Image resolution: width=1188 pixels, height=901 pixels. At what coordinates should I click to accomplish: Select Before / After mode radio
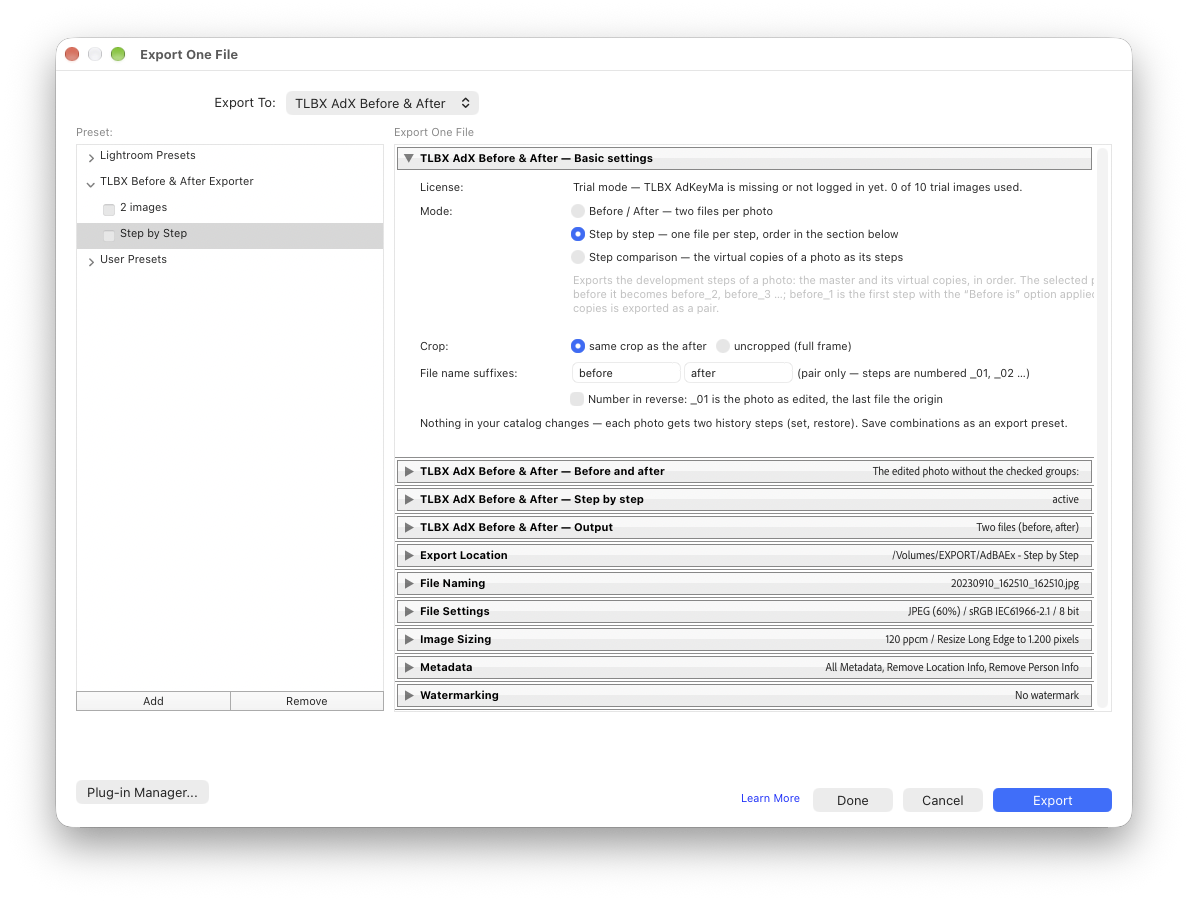click(578, 211)
